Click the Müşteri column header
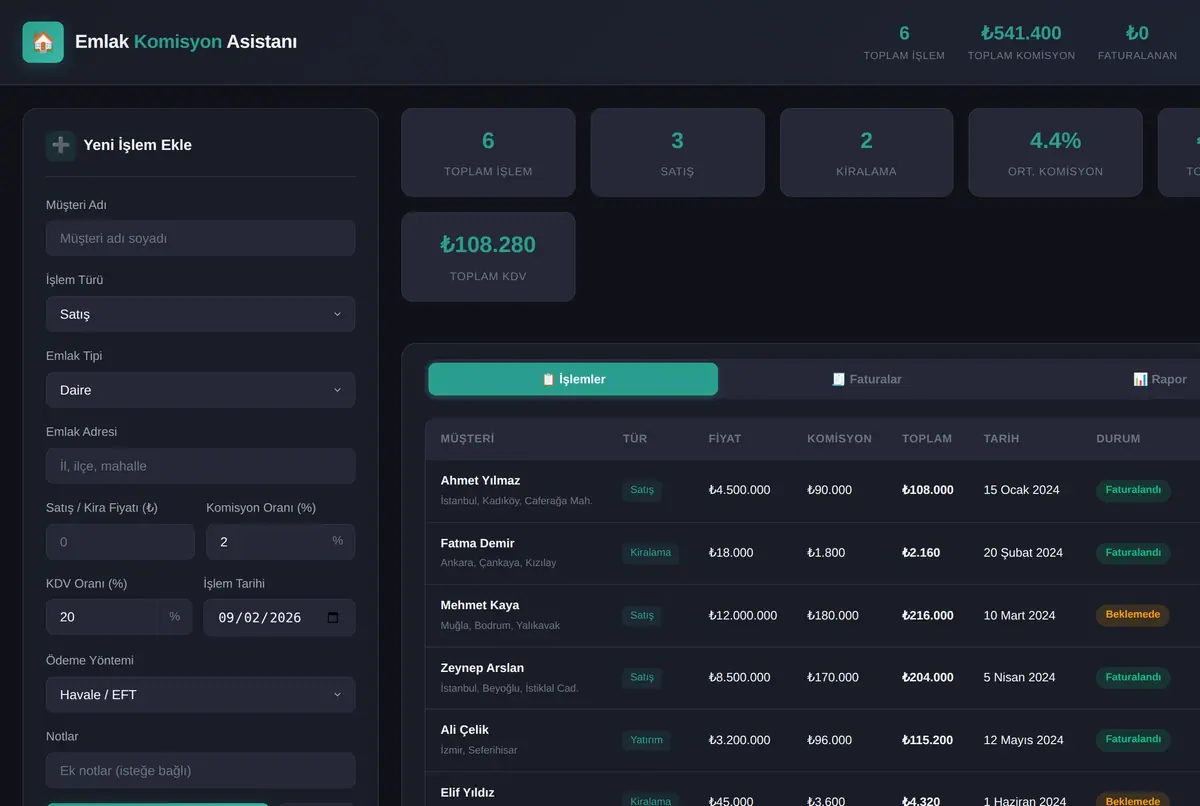This screenshot has height=806, width=1200. 468,439
